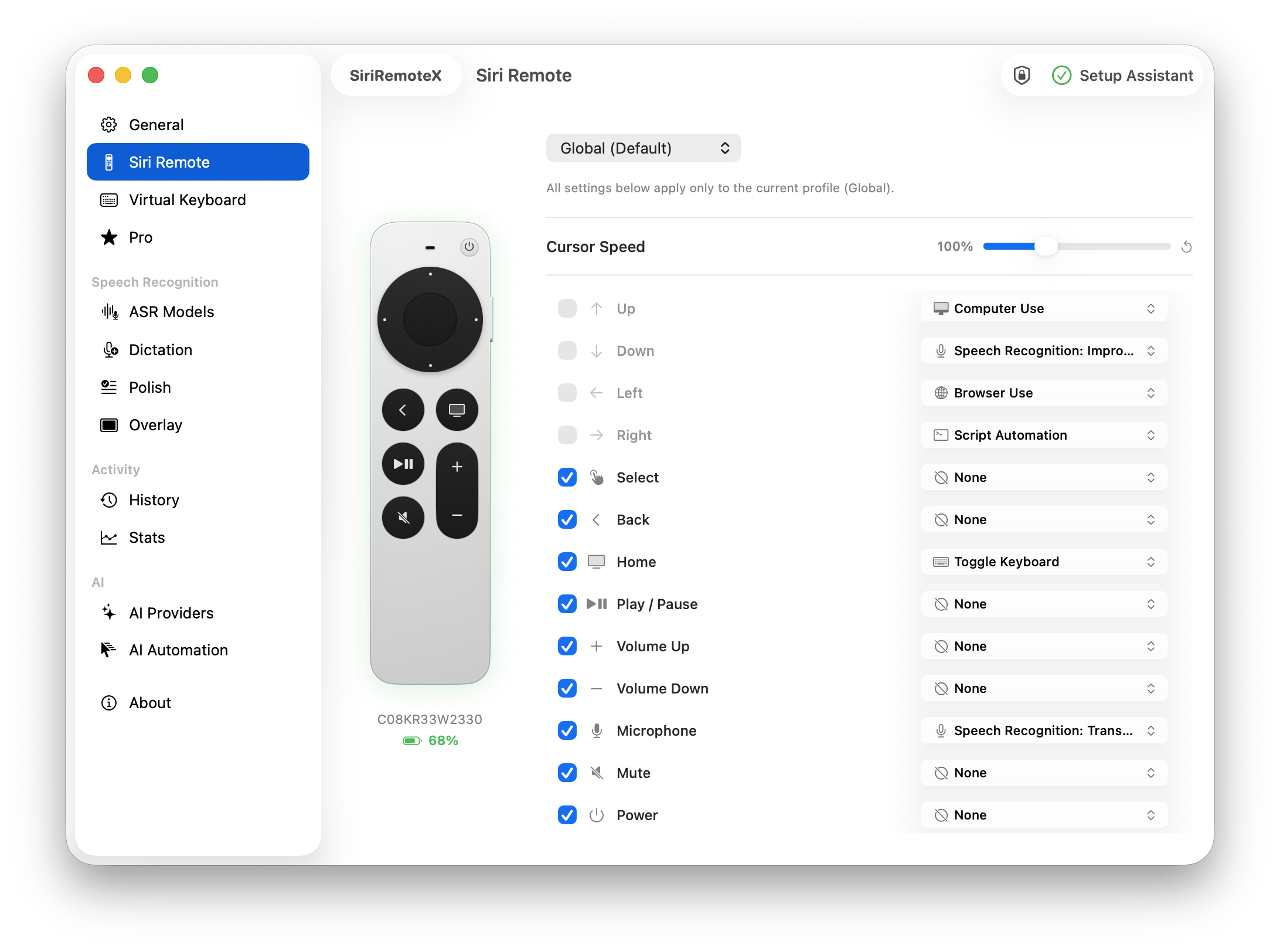Click the SiriRemoteX title button
Viewport: 1280px width, 952px height.
(x=396, y=76)
